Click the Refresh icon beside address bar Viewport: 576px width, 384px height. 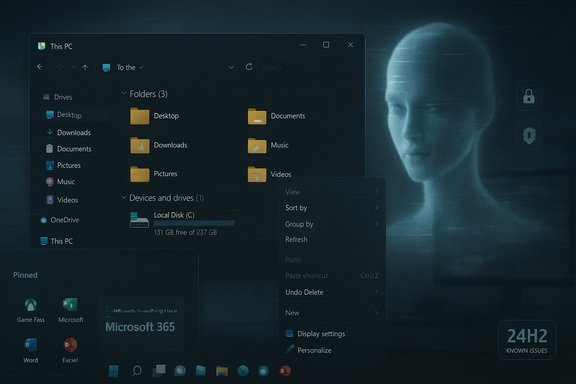tap(249, 67)
